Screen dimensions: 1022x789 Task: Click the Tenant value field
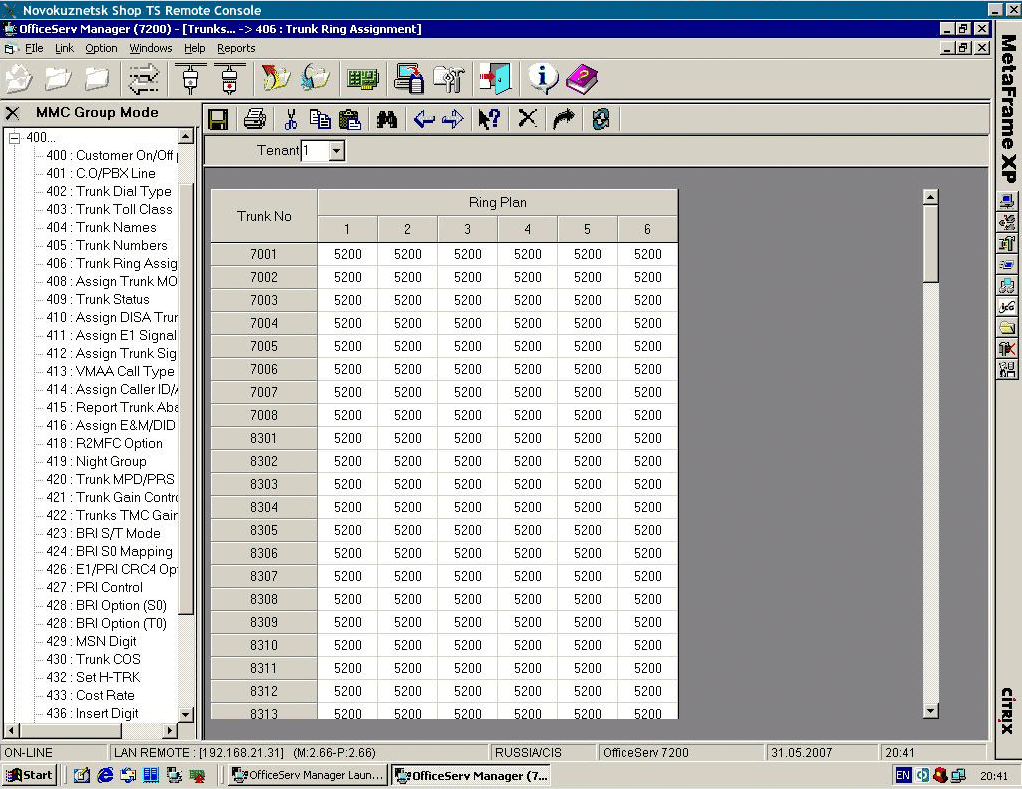click(x=315, y=151)
